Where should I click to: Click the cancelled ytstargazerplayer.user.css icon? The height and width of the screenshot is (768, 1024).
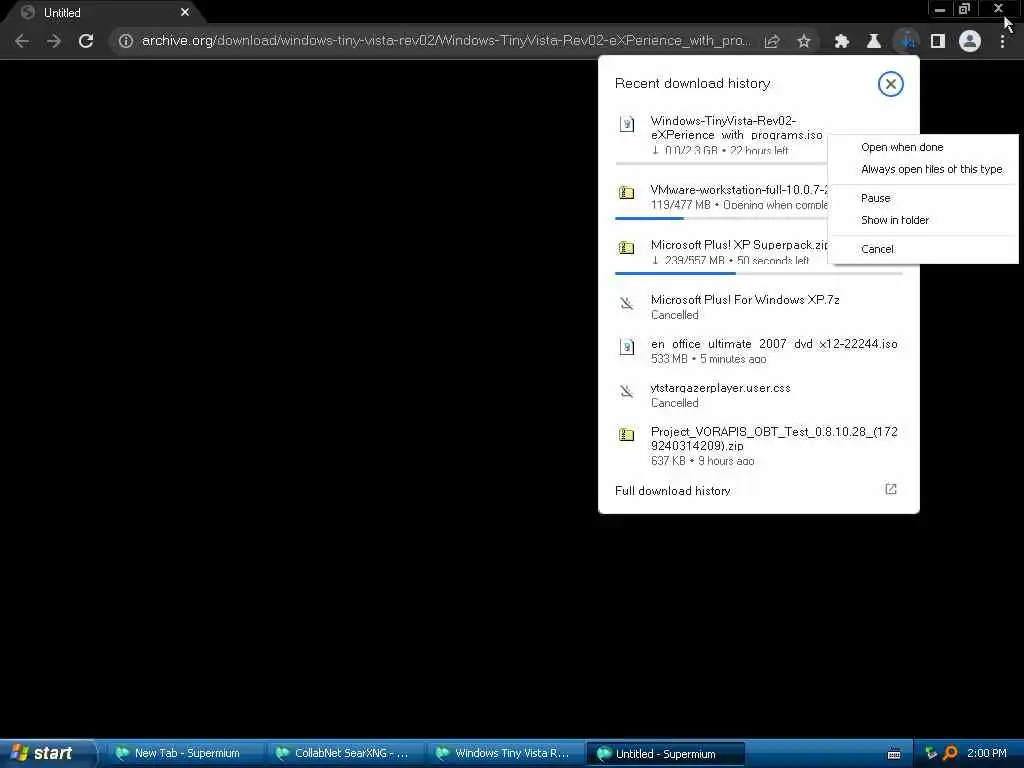[626, 391]
